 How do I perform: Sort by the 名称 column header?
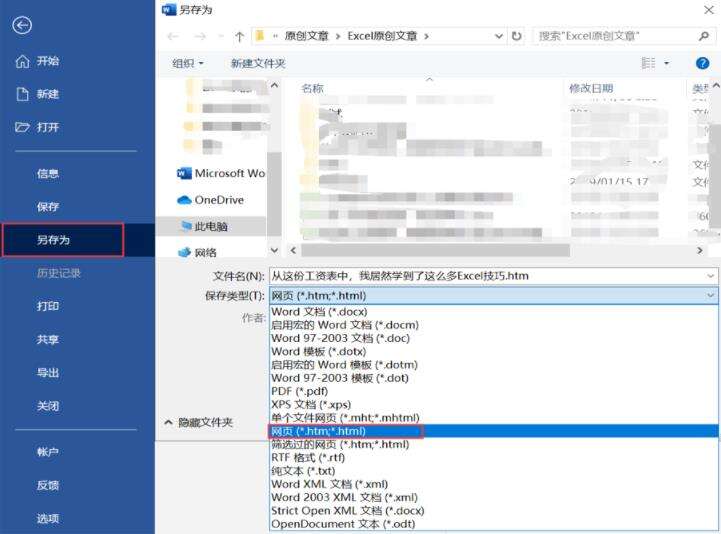(312, 88)
